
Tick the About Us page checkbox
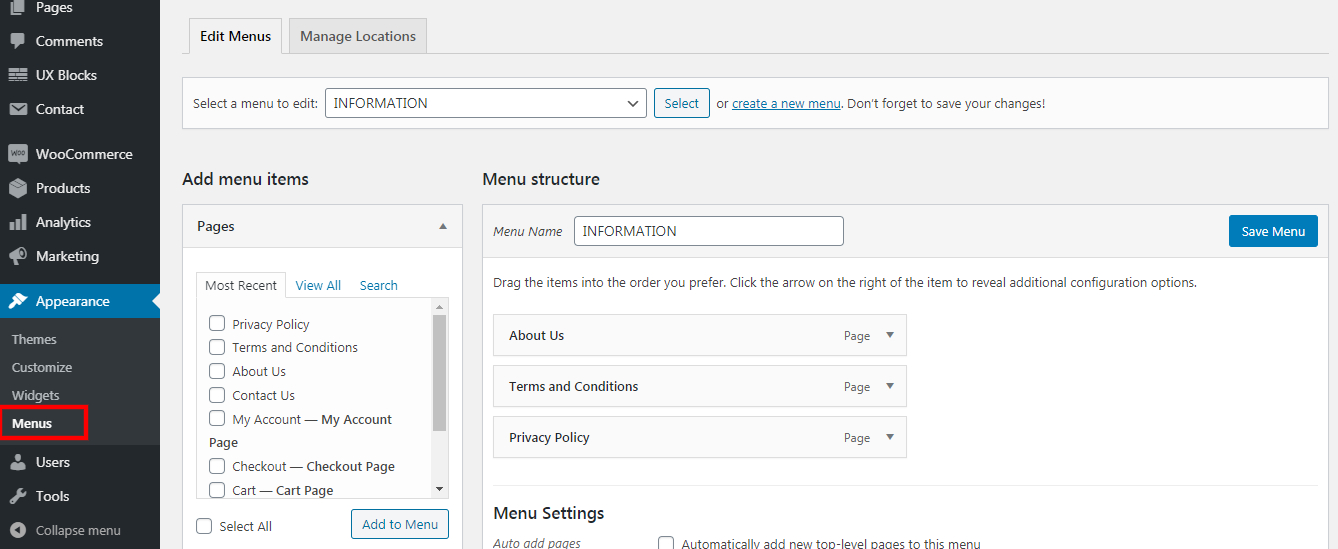216,371
